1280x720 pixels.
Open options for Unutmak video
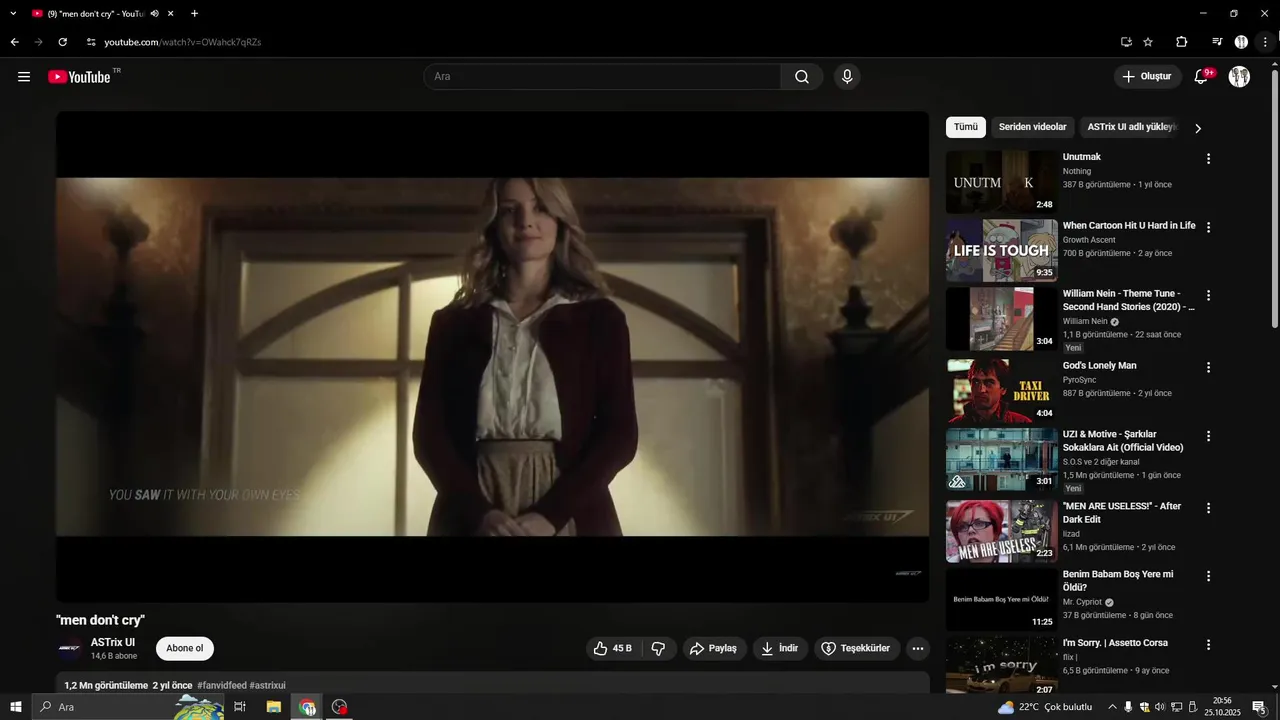(1208, 159)
